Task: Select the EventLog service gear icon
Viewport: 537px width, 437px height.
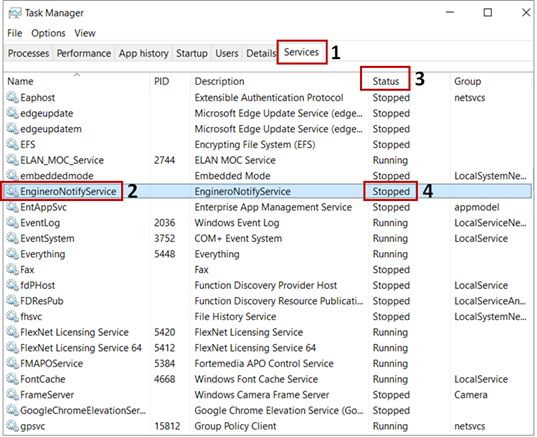Action: pos(13,223)
